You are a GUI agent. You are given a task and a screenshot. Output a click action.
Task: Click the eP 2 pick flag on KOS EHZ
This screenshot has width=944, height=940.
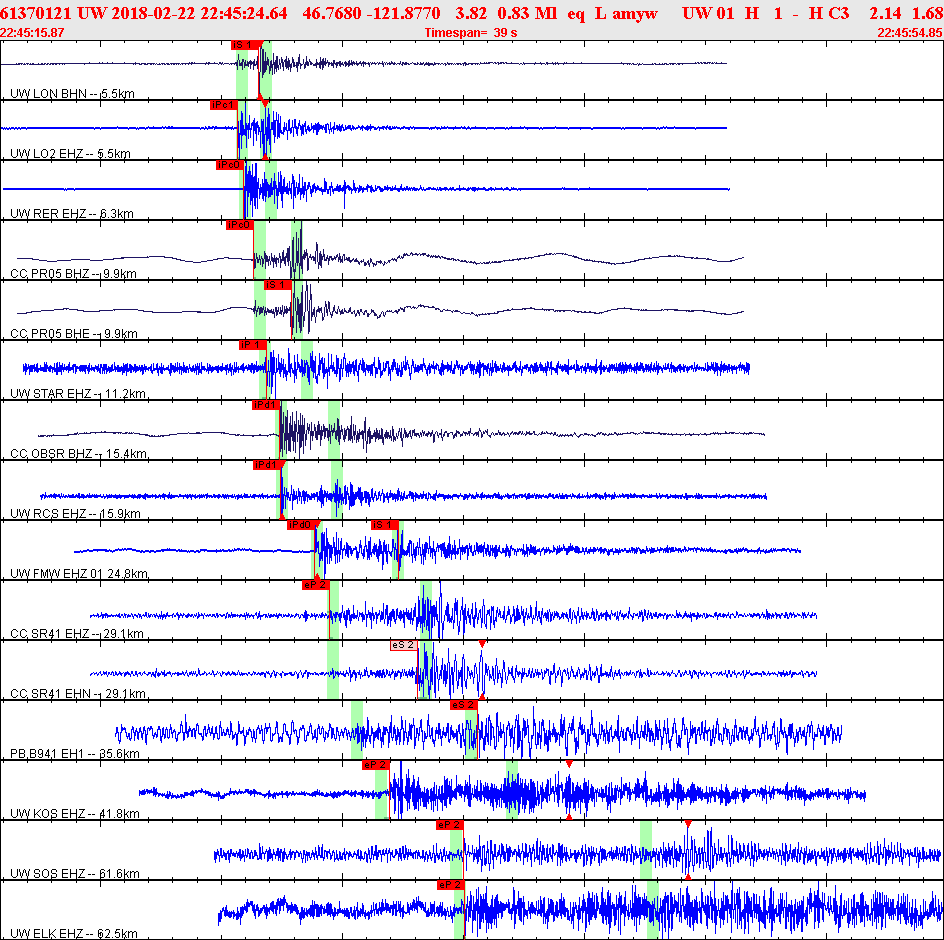tap(376, 765)
